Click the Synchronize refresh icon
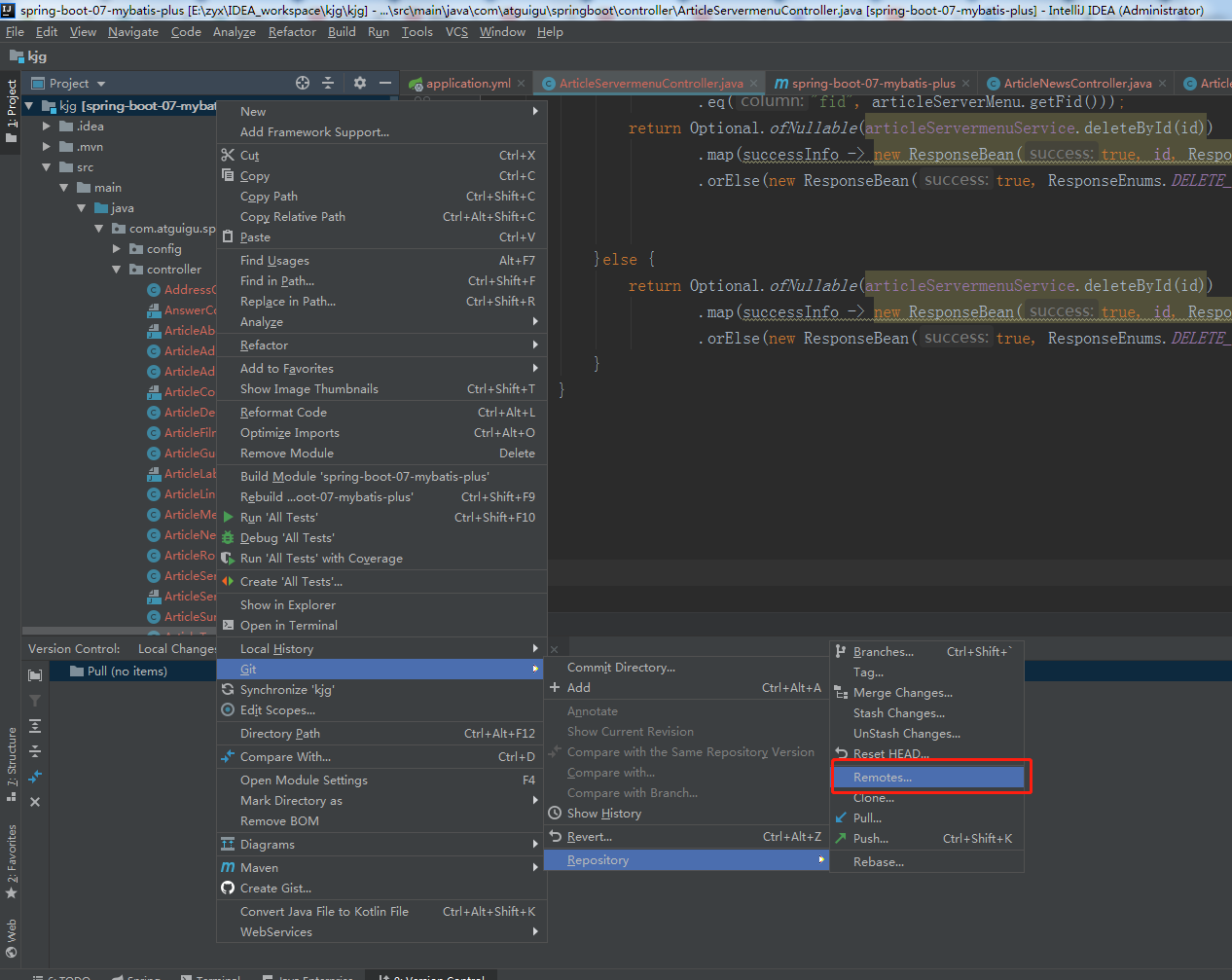 (x=228, y=689)
